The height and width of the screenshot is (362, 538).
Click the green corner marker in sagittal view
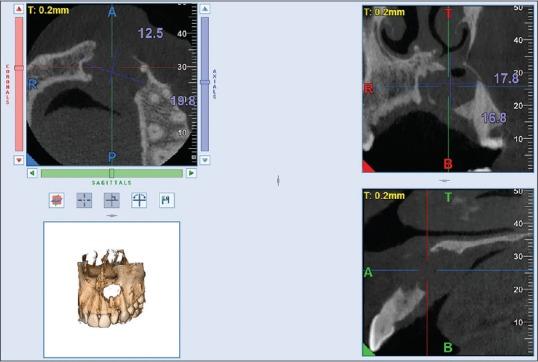[x=368, y=350]
